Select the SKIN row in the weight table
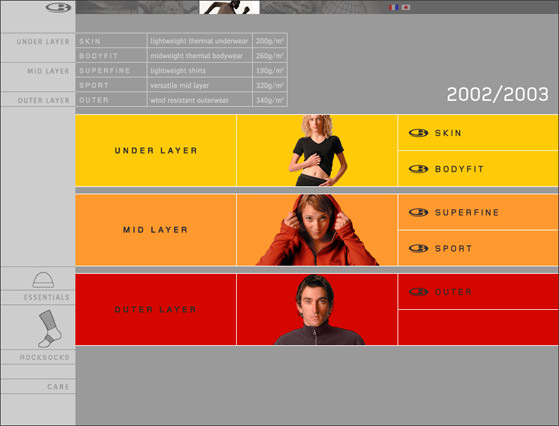The height and width of the screenshot is (426, 559). point(181,41)
